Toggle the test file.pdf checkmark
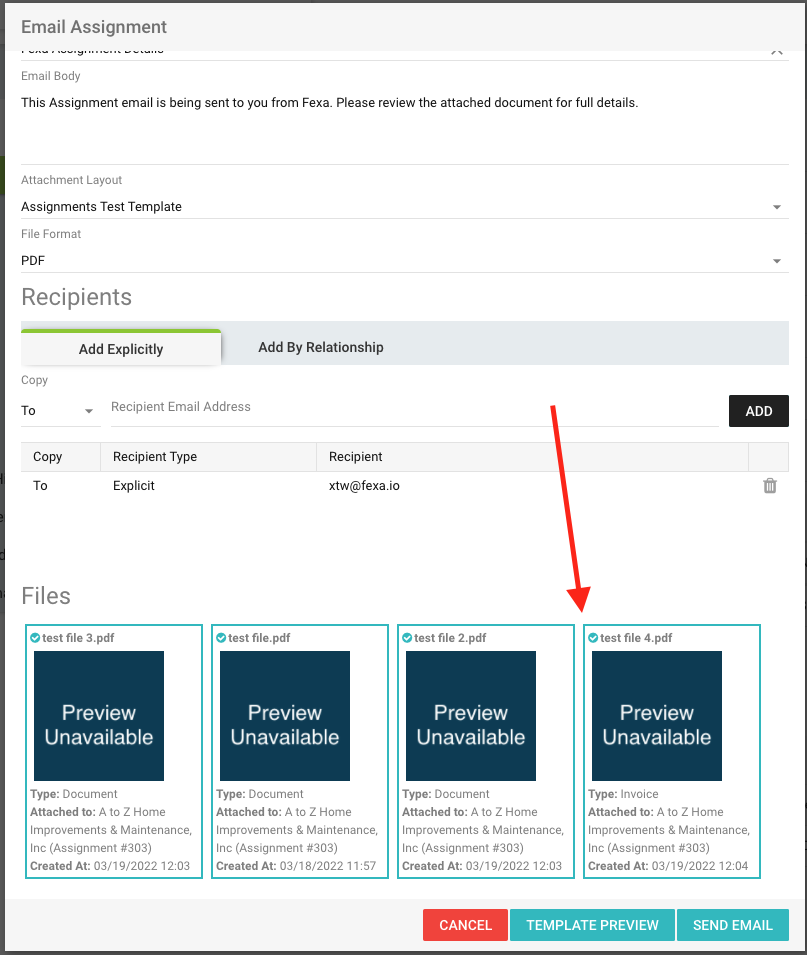The width and height of the screenshot is (807, 955). pyautogui.click(x=222, y=638)
